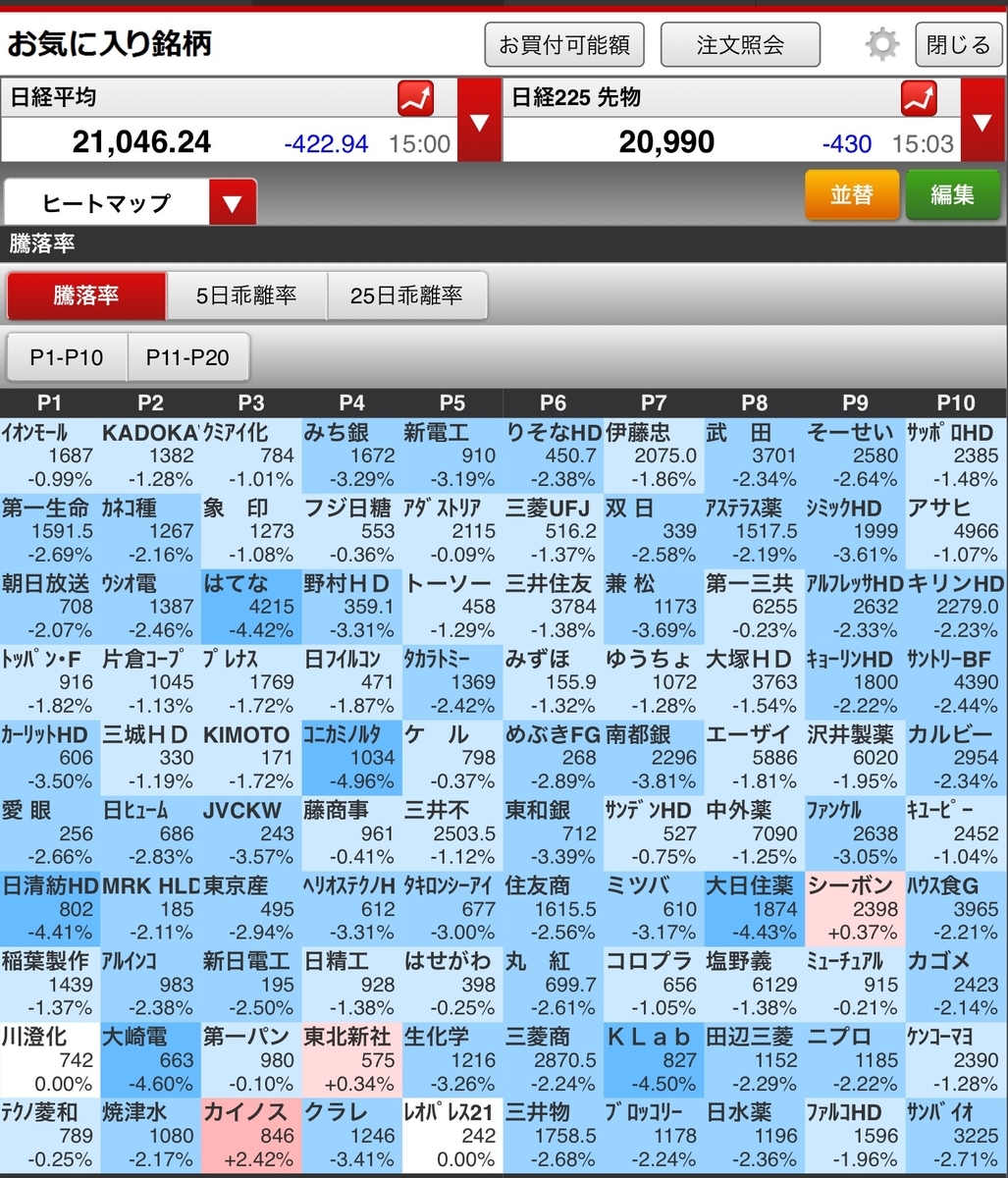Viewport: 1008px width, 1178px height.
Task: Click the 注文照会 button
Action: [740, 45]
